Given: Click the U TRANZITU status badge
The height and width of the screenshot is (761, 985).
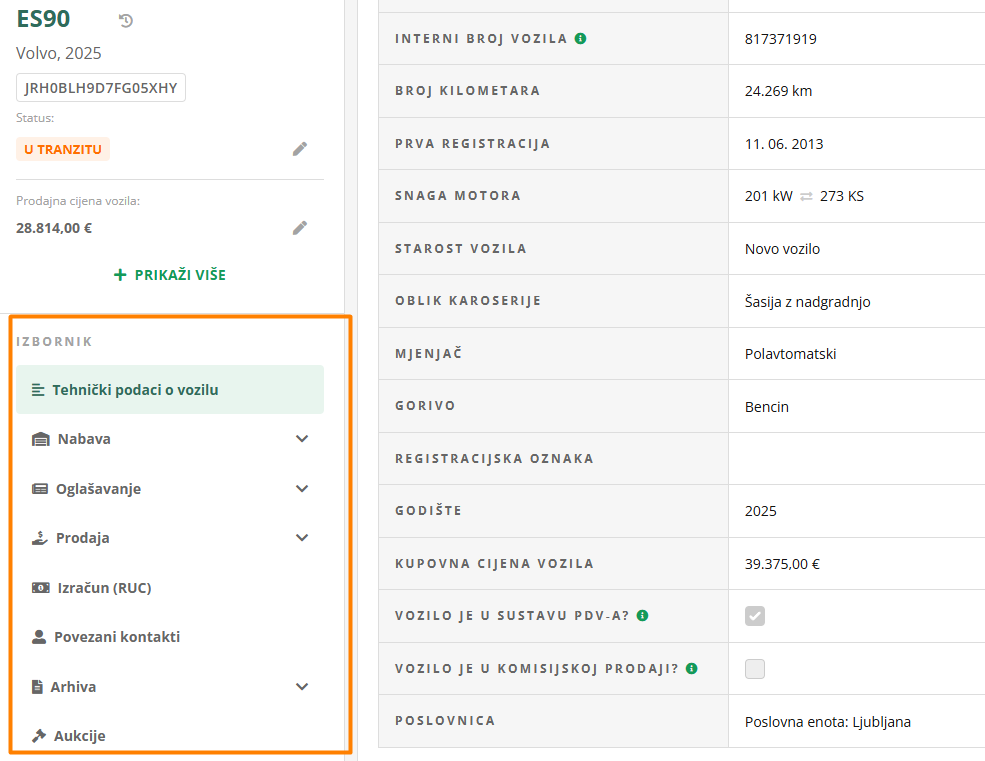Looking at the screenshot, I should click(63, 149).
